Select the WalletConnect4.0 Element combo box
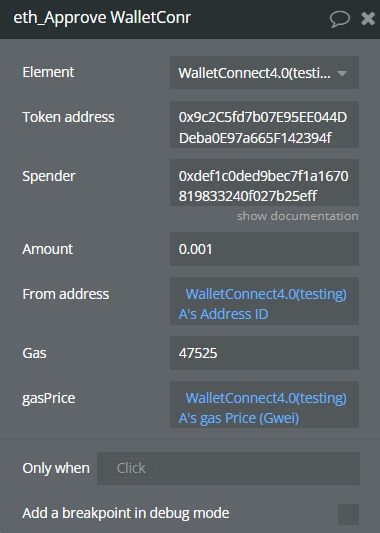Viewport: 380px width, 533px height. [x=264, y=73]
